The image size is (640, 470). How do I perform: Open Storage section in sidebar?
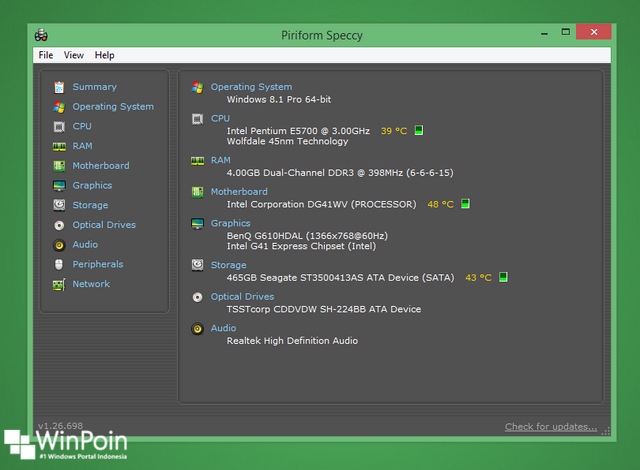pos(90,205)
